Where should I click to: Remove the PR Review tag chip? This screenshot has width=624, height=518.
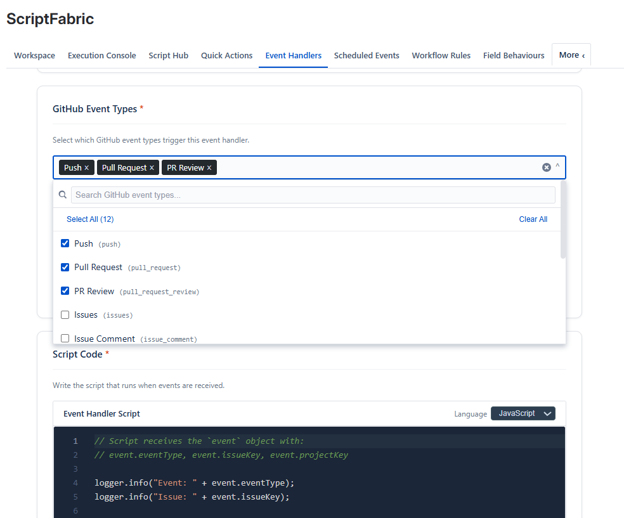(209, 168)
